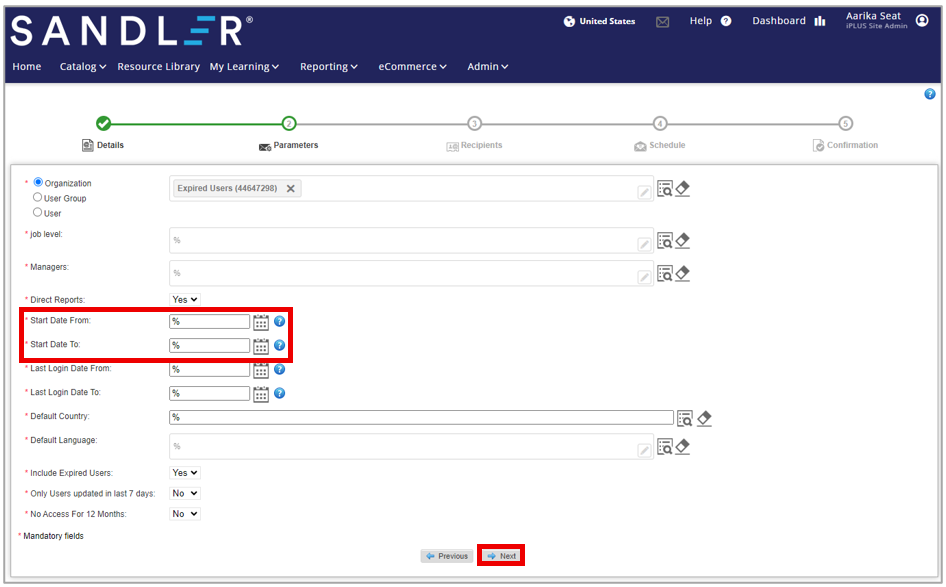The image size is (946, 587).
Task: Open the Direct Reports dropdown
Action: point(185,300)
